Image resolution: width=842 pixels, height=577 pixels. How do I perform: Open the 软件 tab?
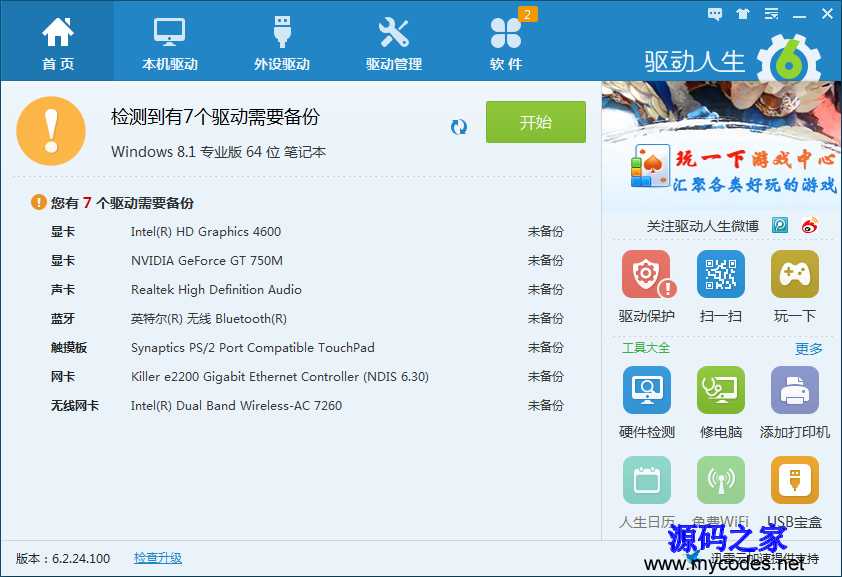click(506, 42)
